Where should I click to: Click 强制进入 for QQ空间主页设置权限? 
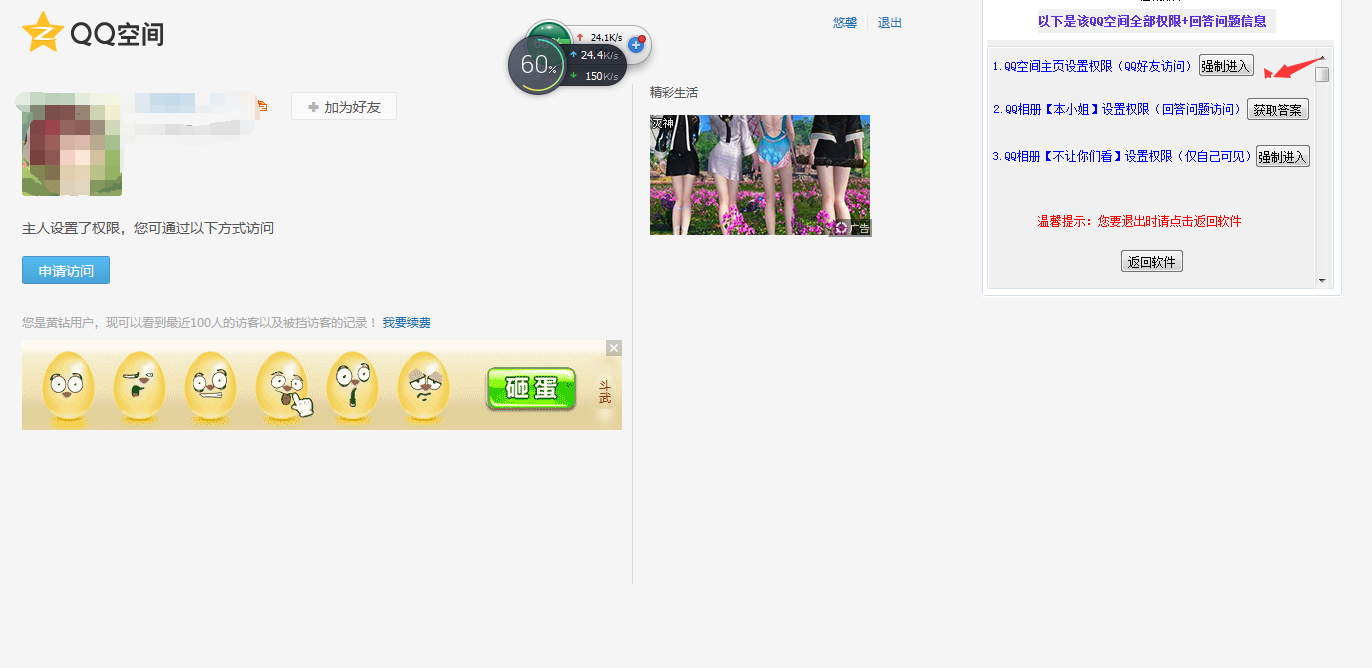pyautogui.click(x=1226, y=66)
